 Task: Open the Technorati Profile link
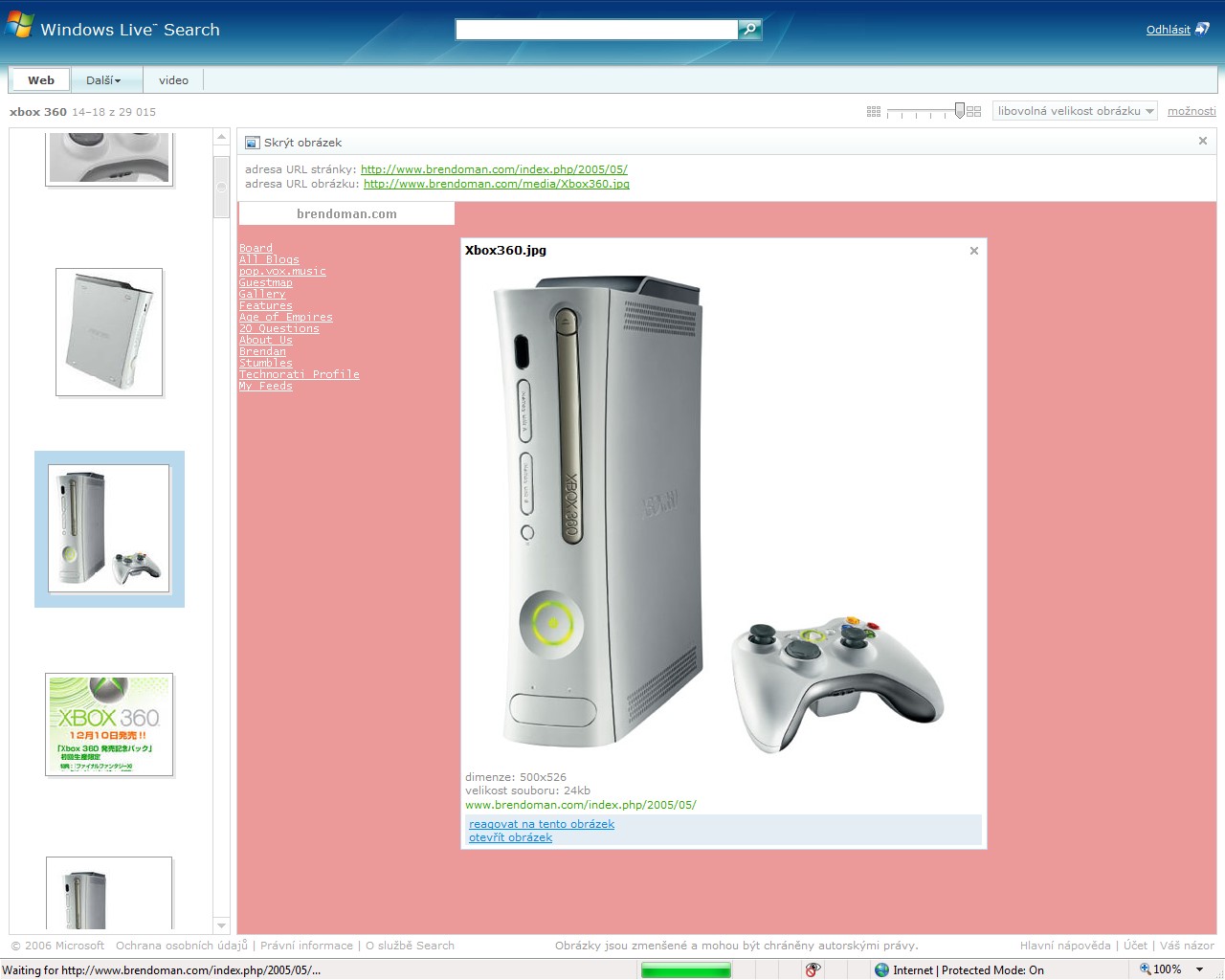300,374
